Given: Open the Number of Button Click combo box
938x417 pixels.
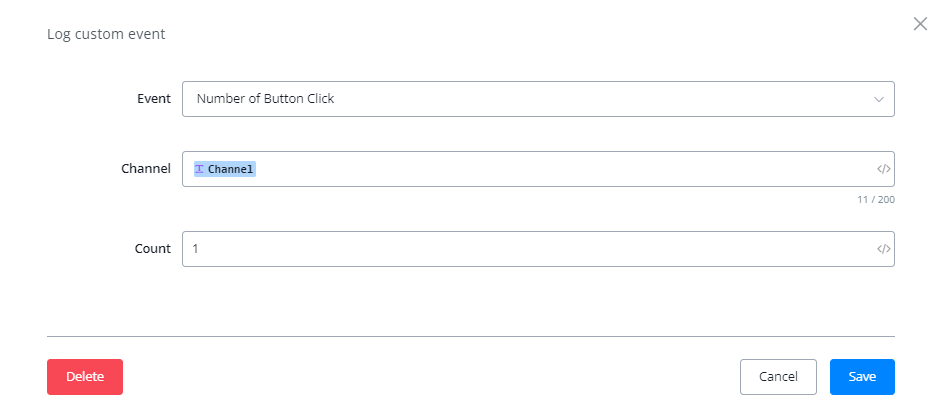Looking at the screenshot, I should coord(537,99).
